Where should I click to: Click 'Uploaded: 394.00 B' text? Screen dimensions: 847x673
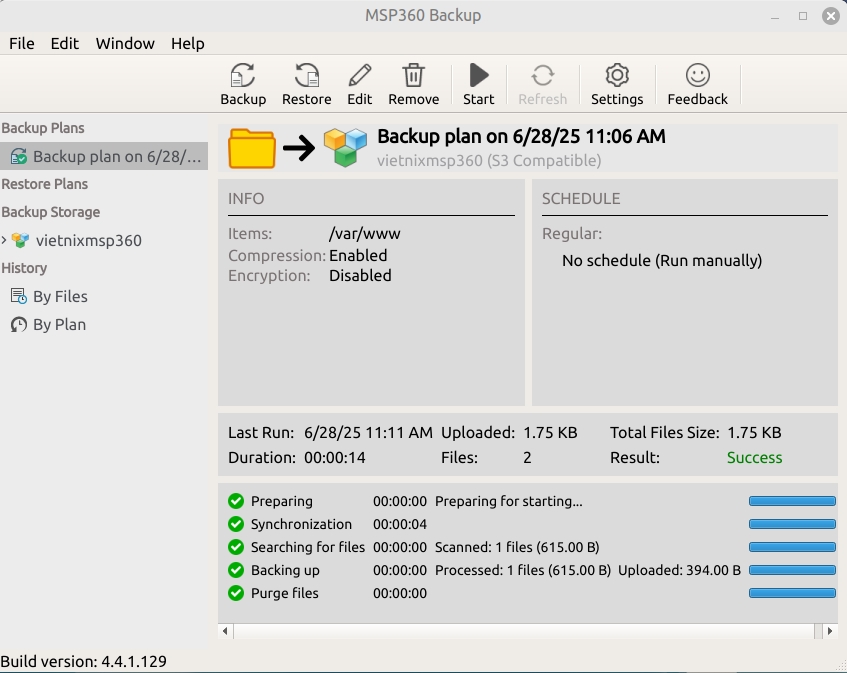680,570
